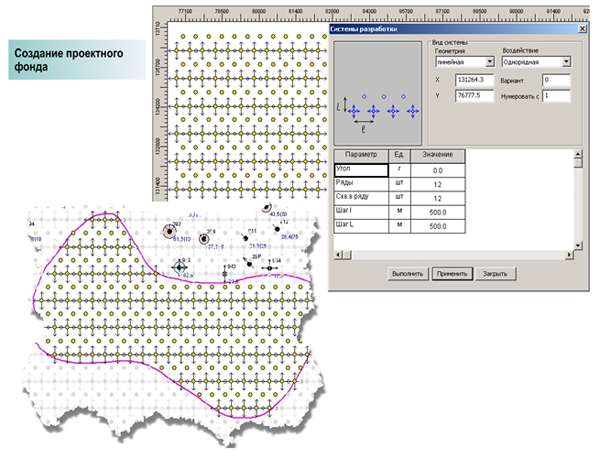Click the unit cell г in the Угол row
This screenshot has height=458, width=600.
click(x=399, y=170)
